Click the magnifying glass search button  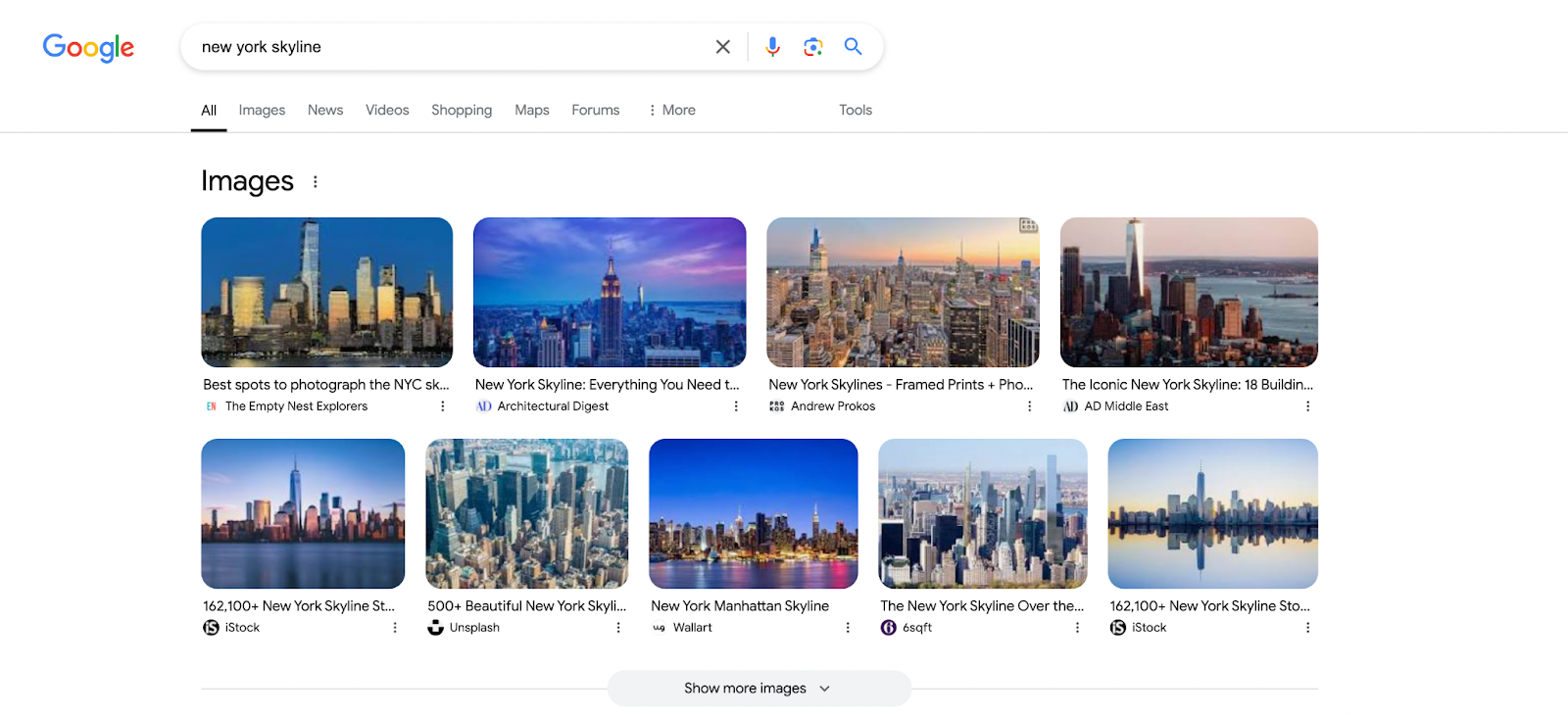pos(853,47)
